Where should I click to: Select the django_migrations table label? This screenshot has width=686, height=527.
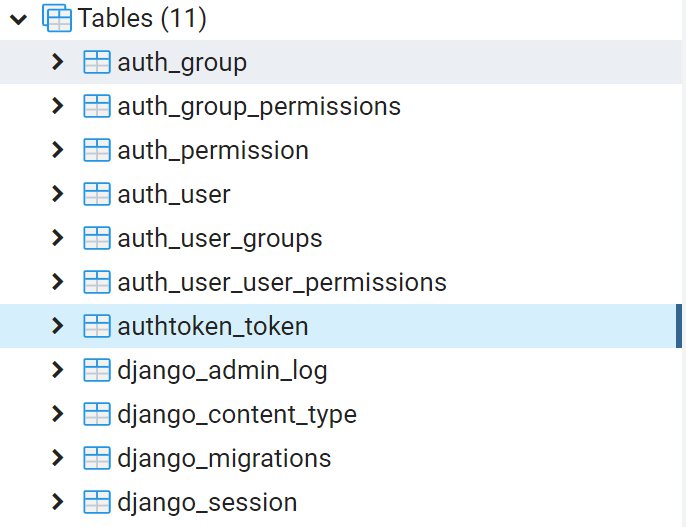pos(224,459)
